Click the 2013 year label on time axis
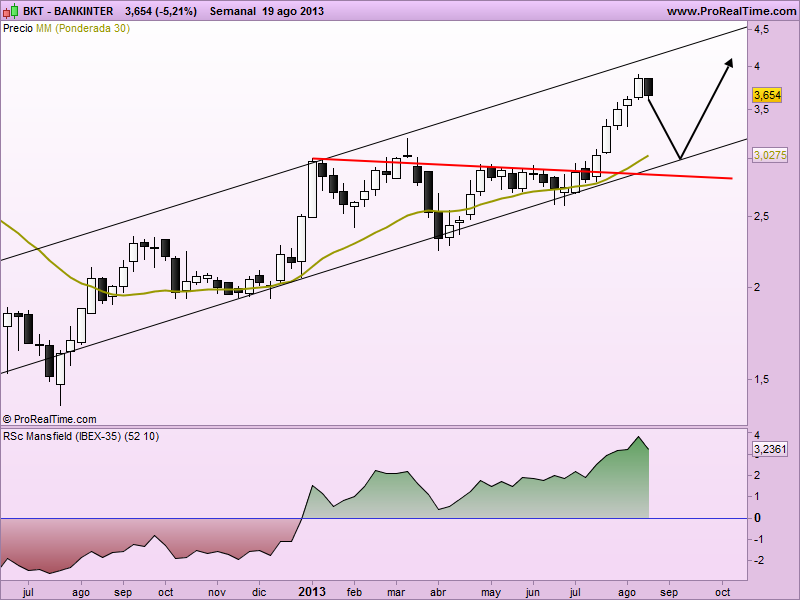 312,592
